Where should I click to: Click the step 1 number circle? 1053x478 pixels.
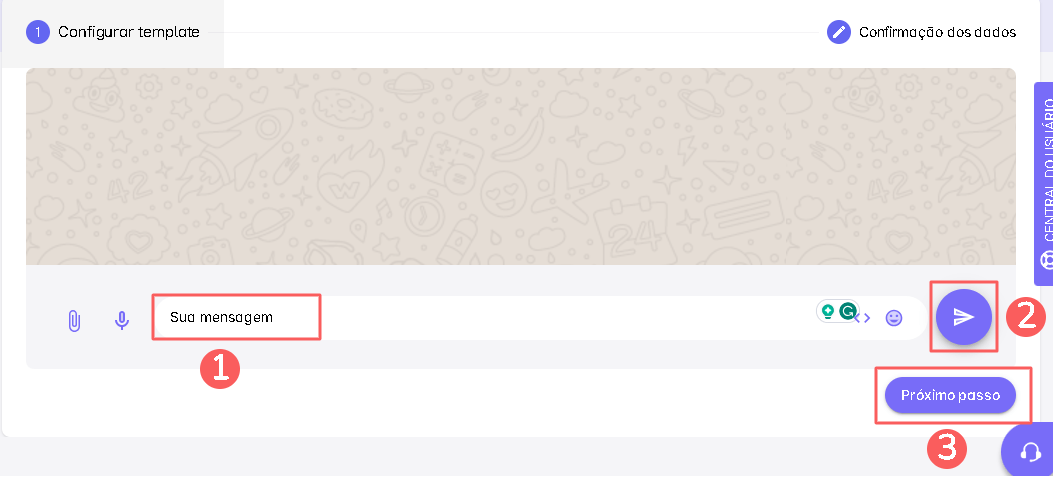tap(37, 32)
